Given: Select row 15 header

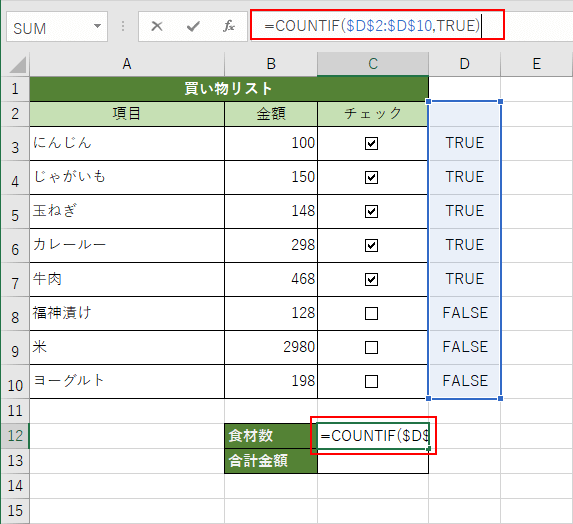Looking at the screenshot, I should click(15, 511).
